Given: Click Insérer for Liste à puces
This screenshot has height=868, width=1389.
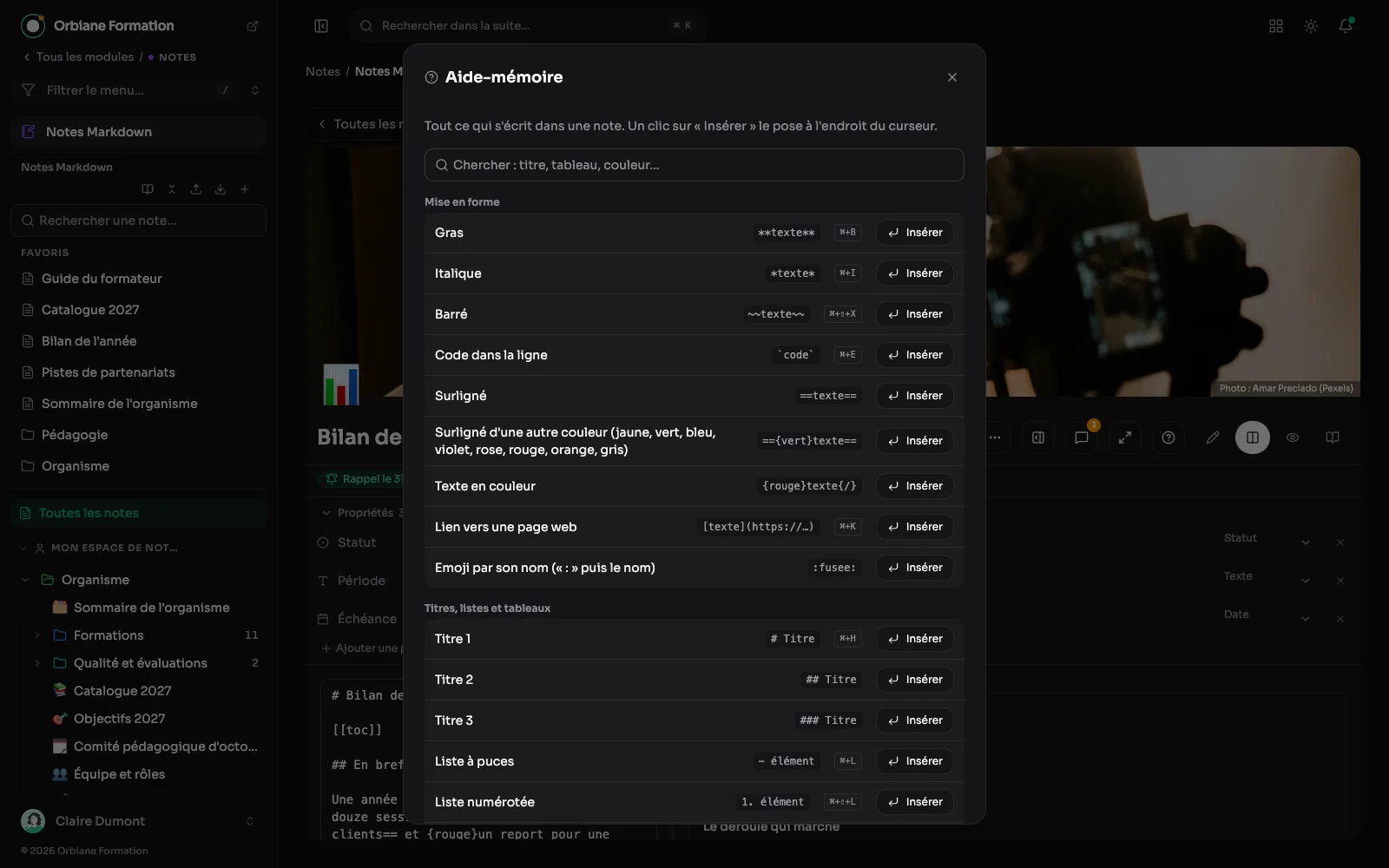Looking at the screenshot, I should click(x=915, y=761).
